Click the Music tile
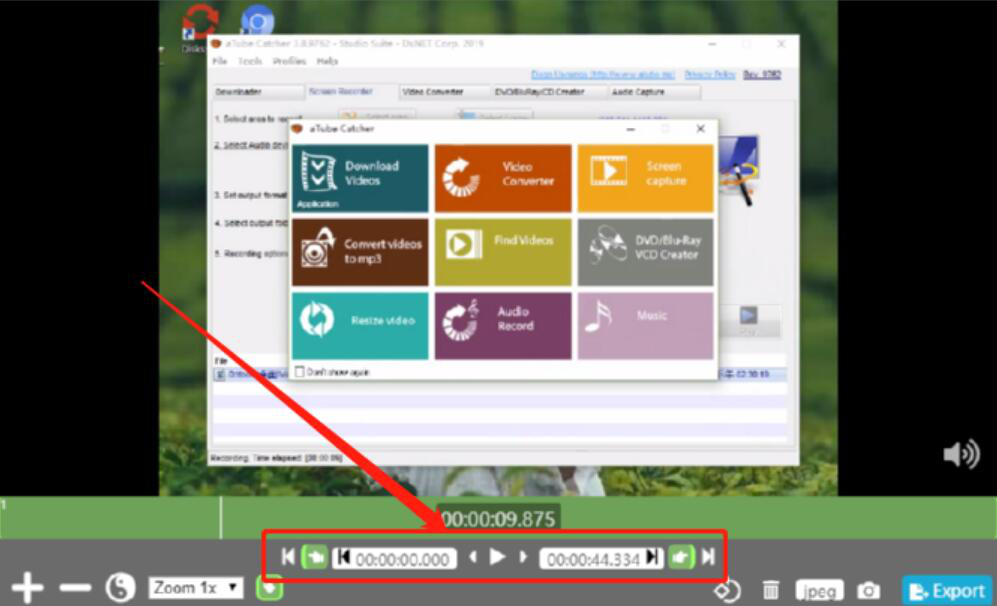Screen dimensions: 997x606 coord(645,326)
